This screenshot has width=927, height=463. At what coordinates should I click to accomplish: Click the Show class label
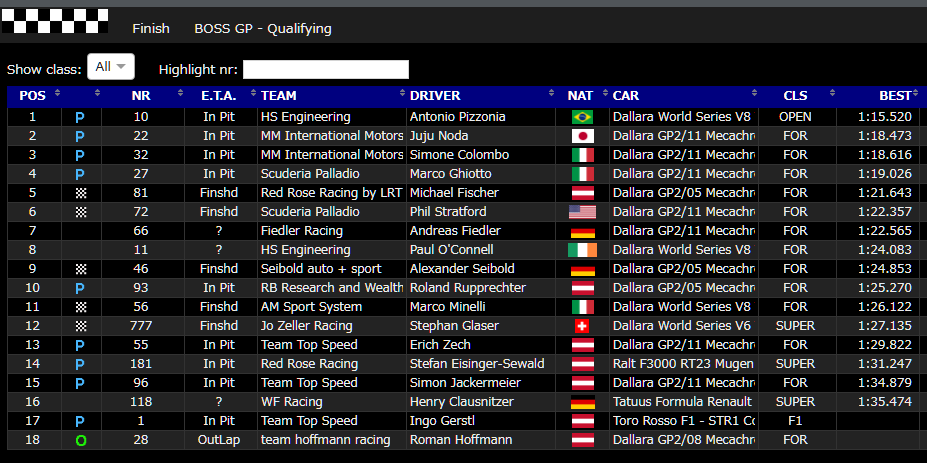coord(44,70)
